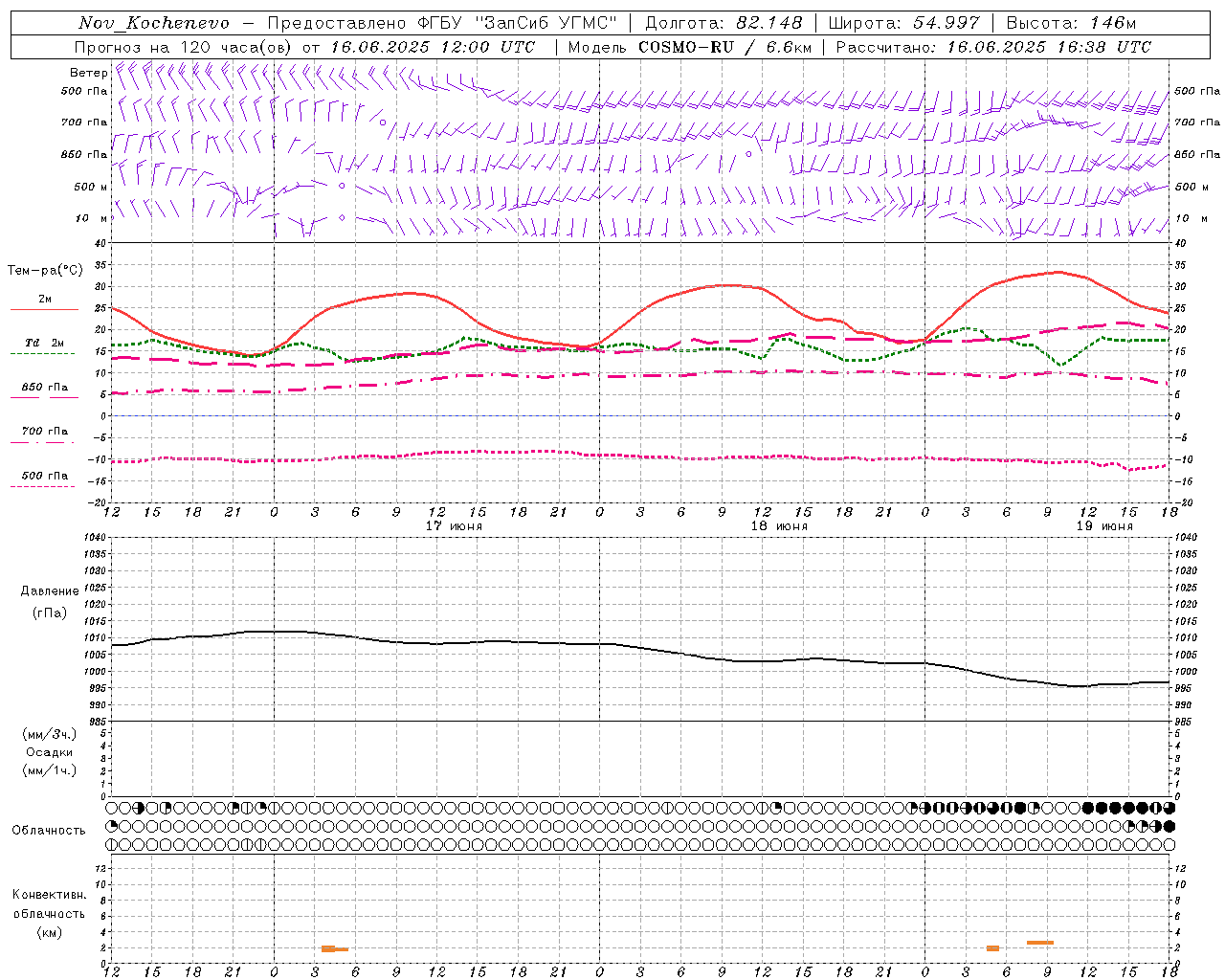Viewport: 1225px width, 980px height.
Task: Click the latitude value Широта: 54.997
Action: [x=904, y=23]
